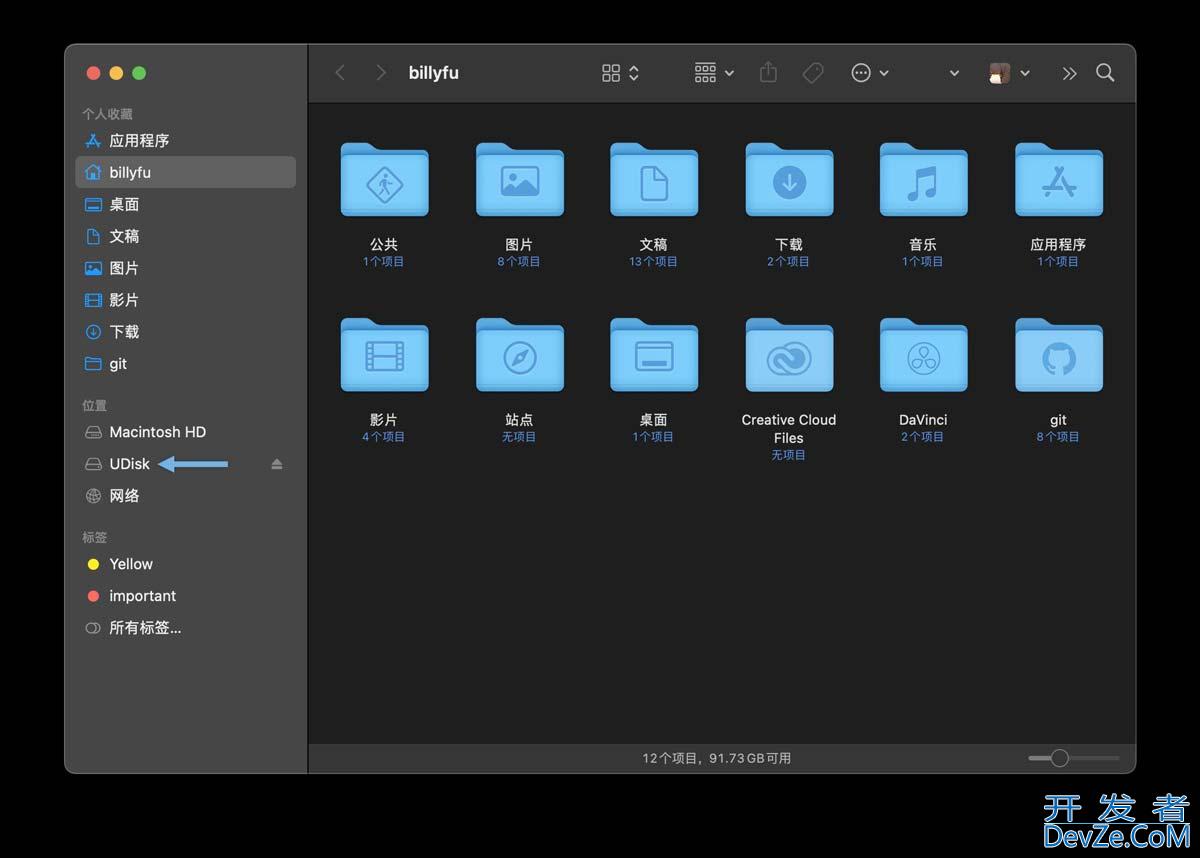This screenshot has width=1200, height=858.
Task: Go forward with the right chevron
Action: coord(380,73)
